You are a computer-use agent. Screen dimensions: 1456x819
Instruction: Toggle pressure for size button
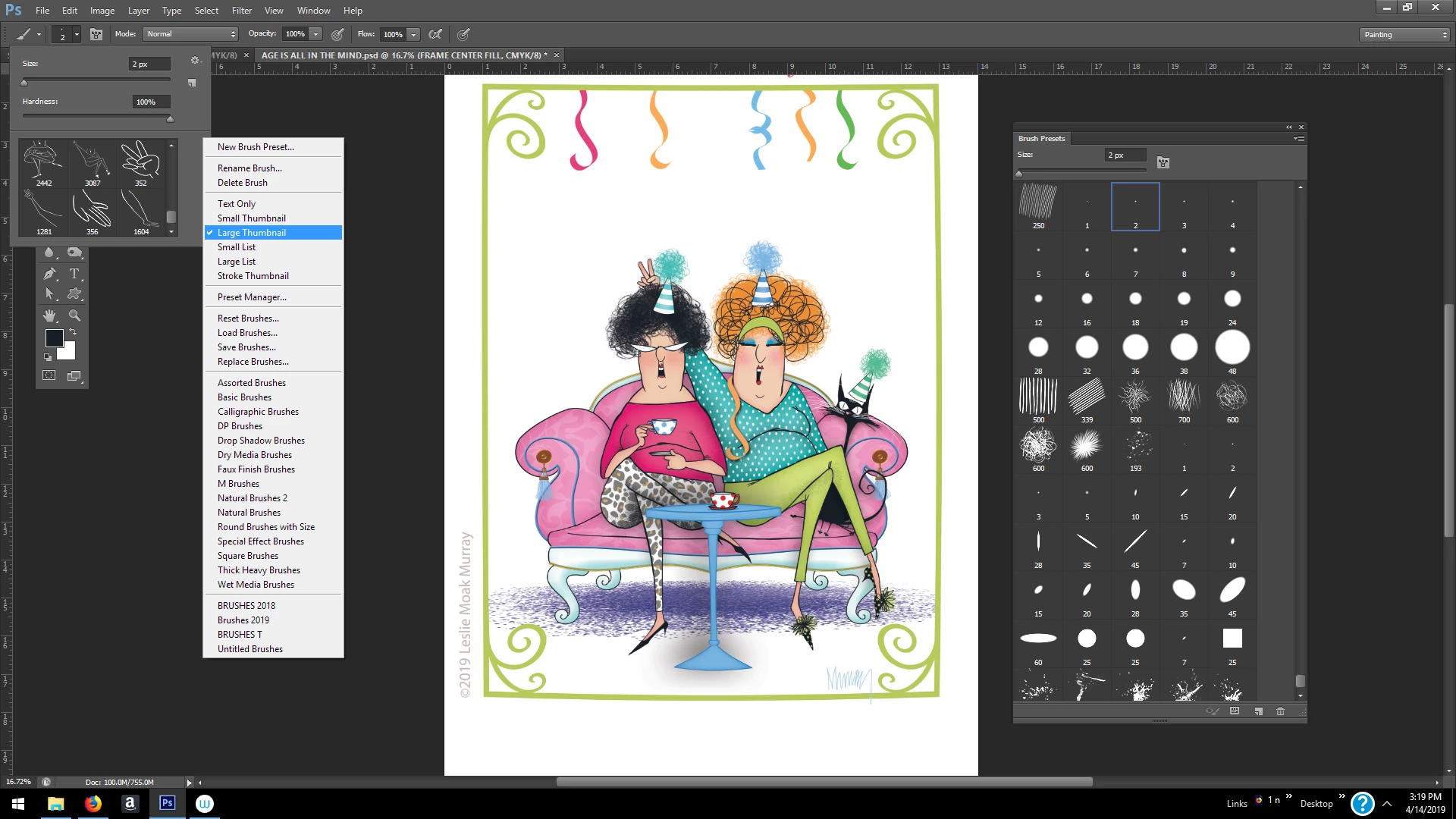pos(463,34)
